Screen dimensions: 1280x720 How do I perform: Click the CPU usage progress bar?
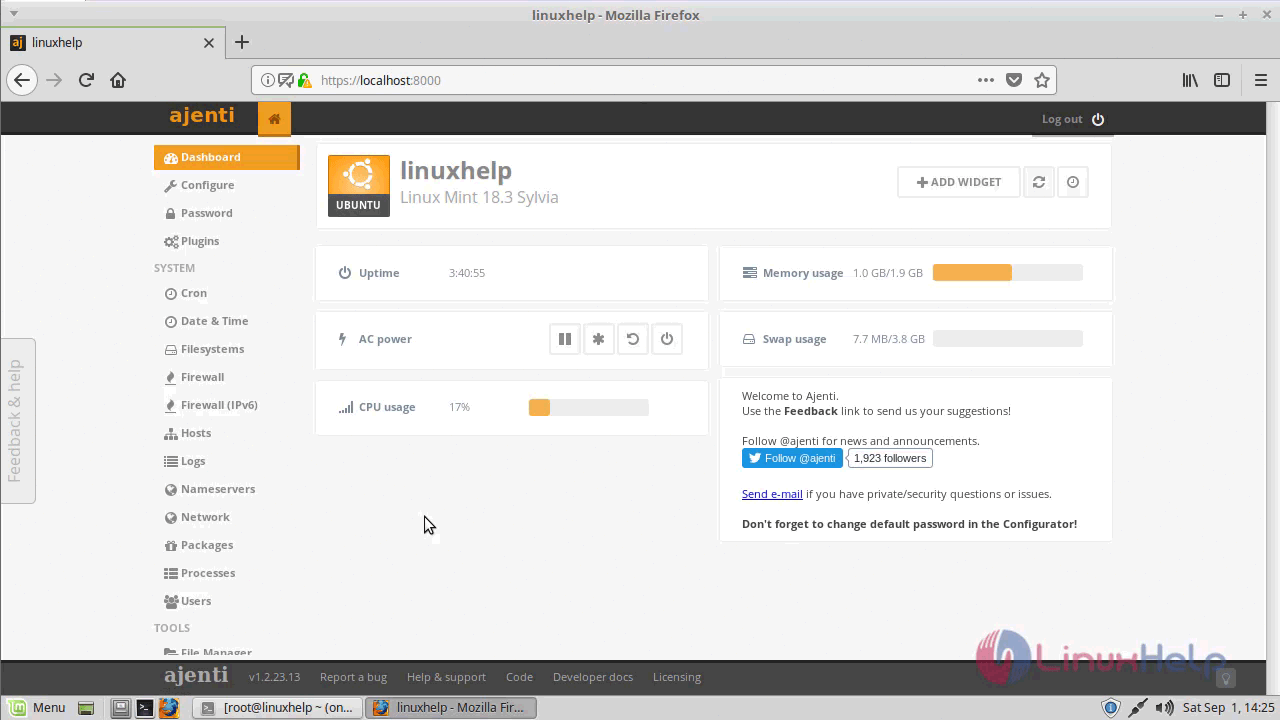click(x=589, y=407)
